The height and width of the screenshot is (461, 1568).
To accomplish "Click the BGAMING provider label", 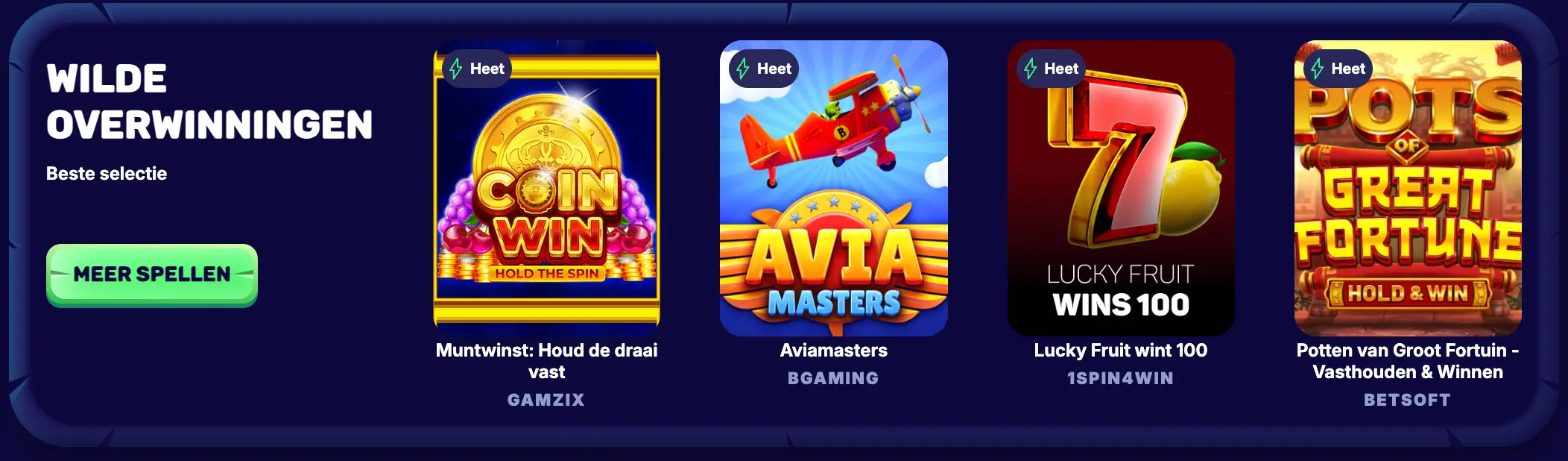I will (x=833, y=378).
